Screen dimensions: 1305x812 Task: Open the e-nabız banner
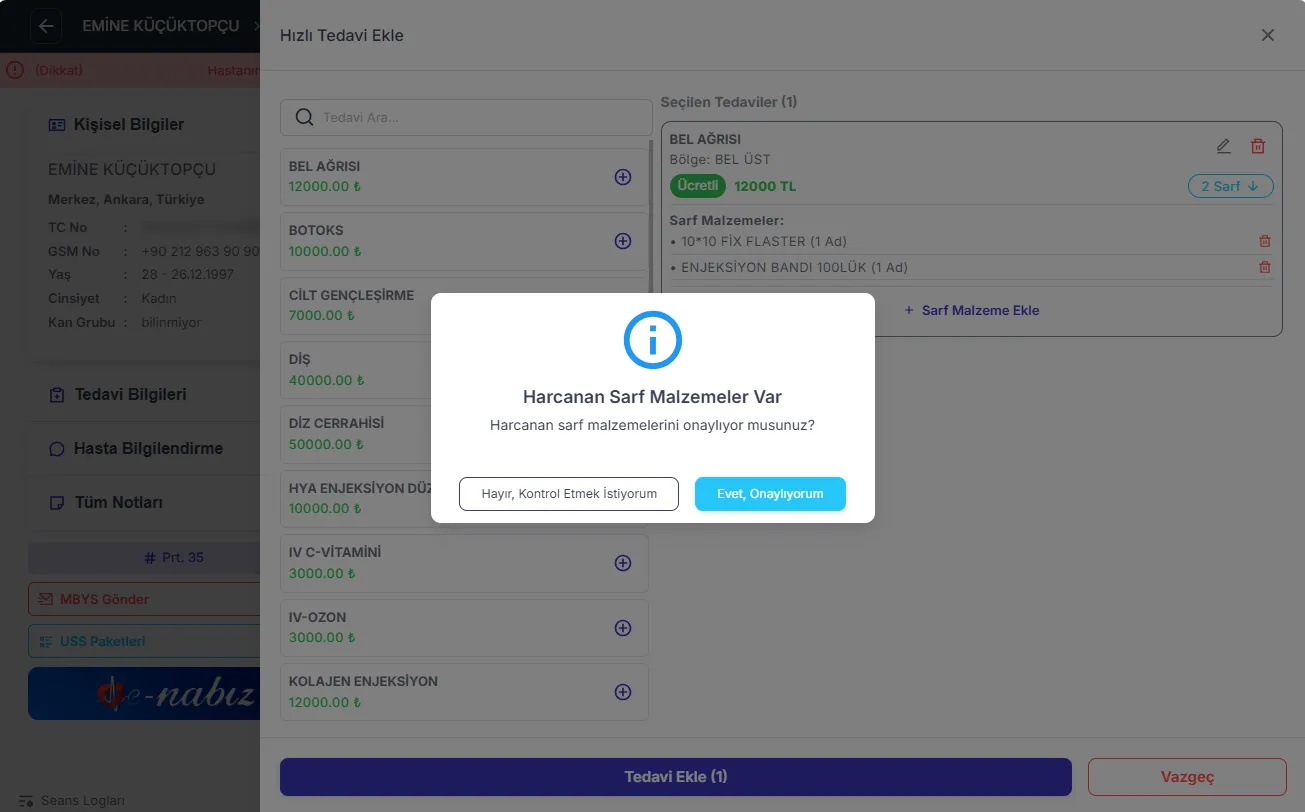(144, 693)
